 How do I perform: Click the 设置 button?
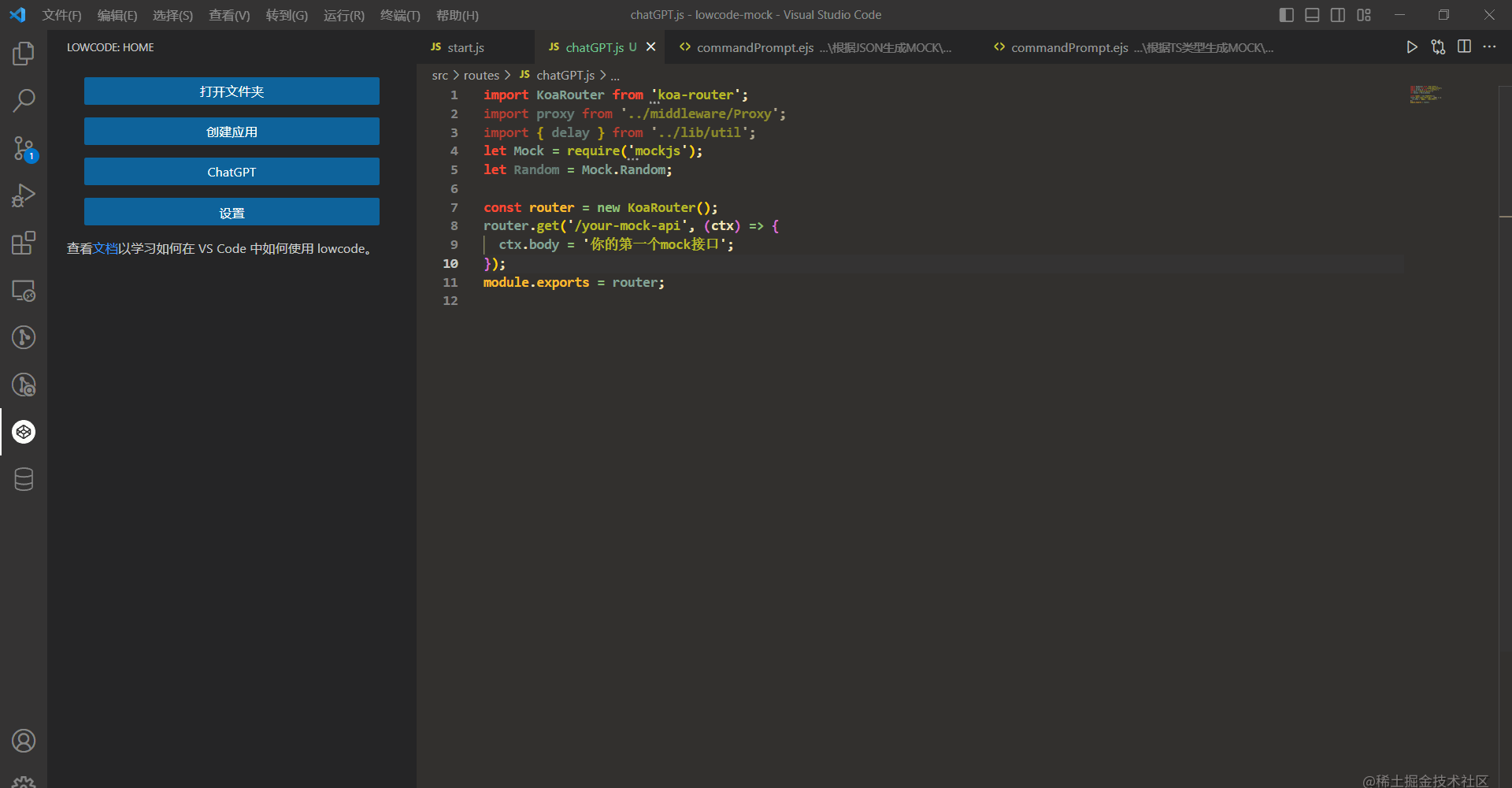pyautogui.click(x=232, y=212)
